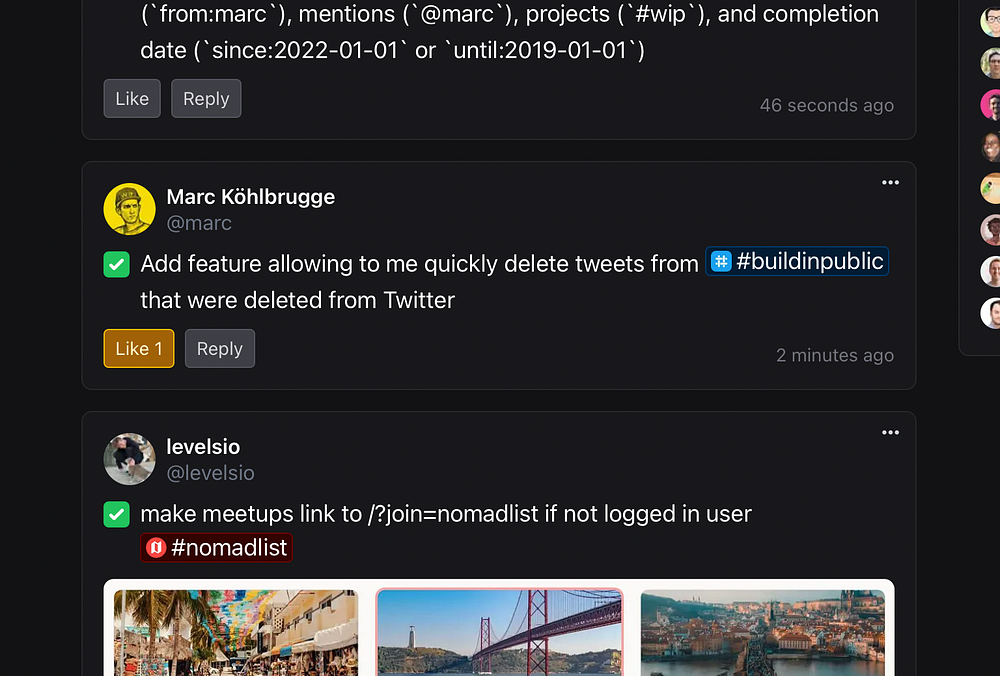Open the pink-background avatar in sidebar
This screenshot has width=1000, height=676.
pos(991,105)
